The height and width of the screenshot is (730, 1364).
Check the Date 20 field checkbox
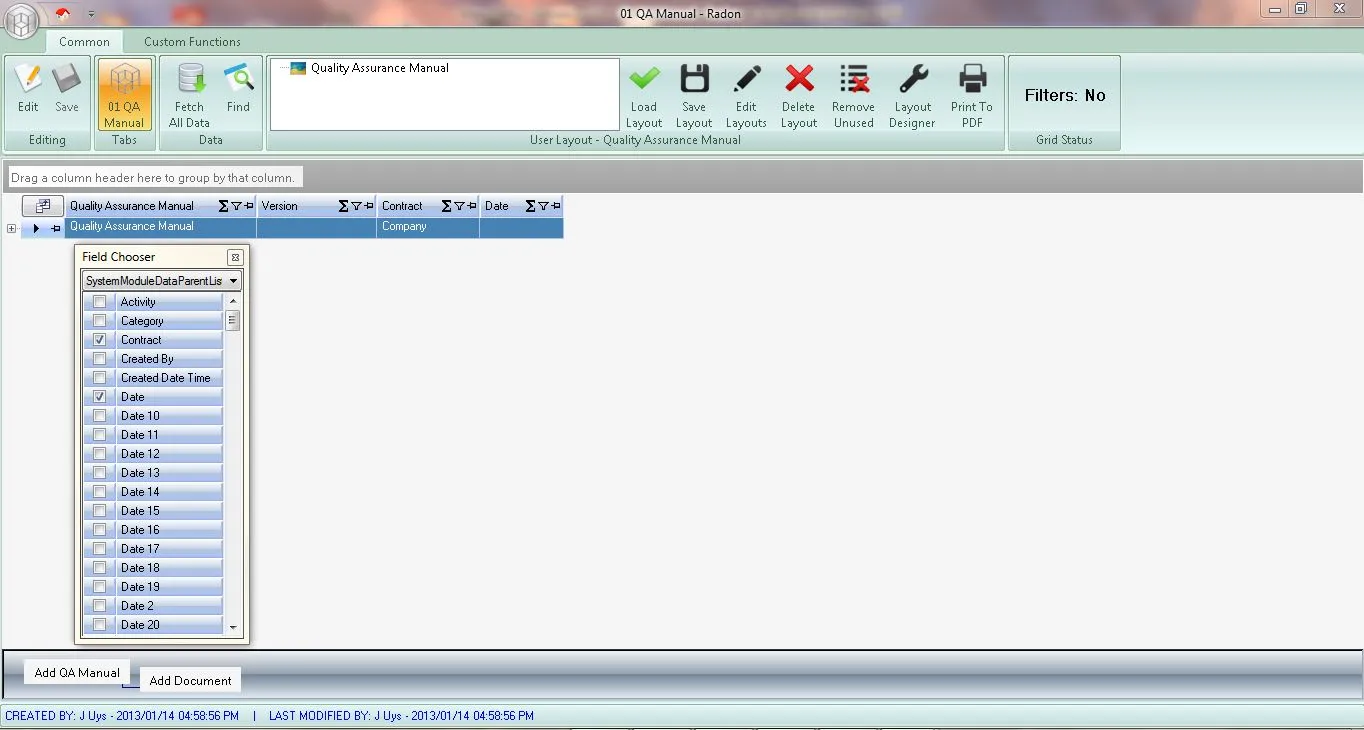point(99,625)
